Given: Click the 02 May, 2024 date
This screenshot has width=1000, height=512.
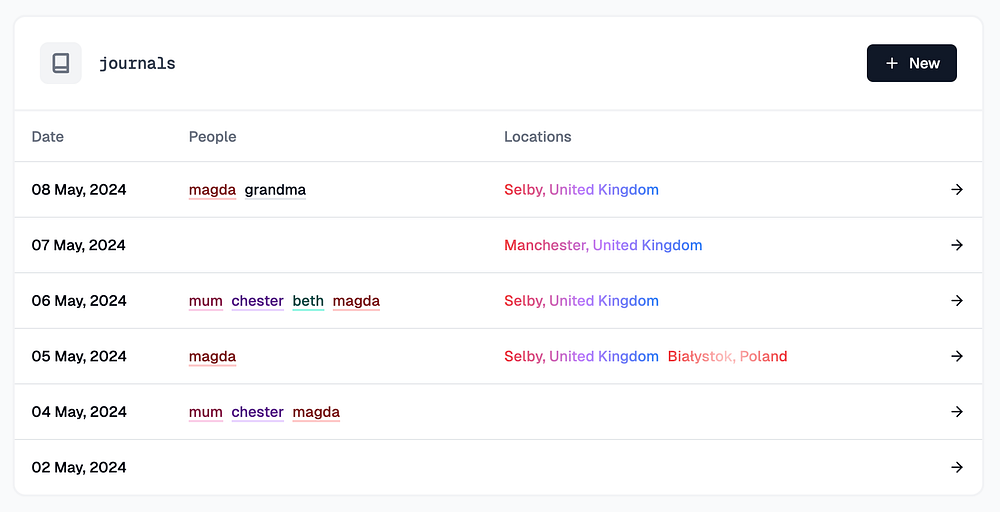Looking at the screenshot, I should [79, 467].
